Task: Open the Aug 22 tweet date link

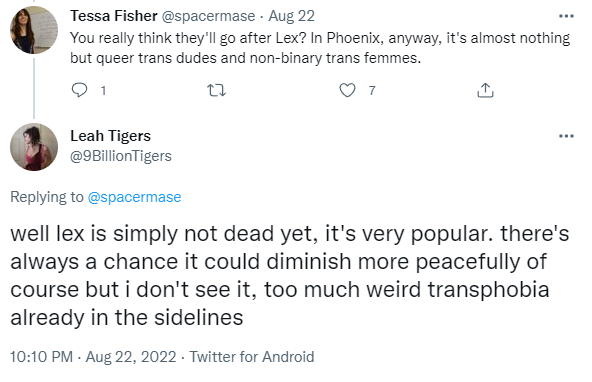Action: [291, 16]
